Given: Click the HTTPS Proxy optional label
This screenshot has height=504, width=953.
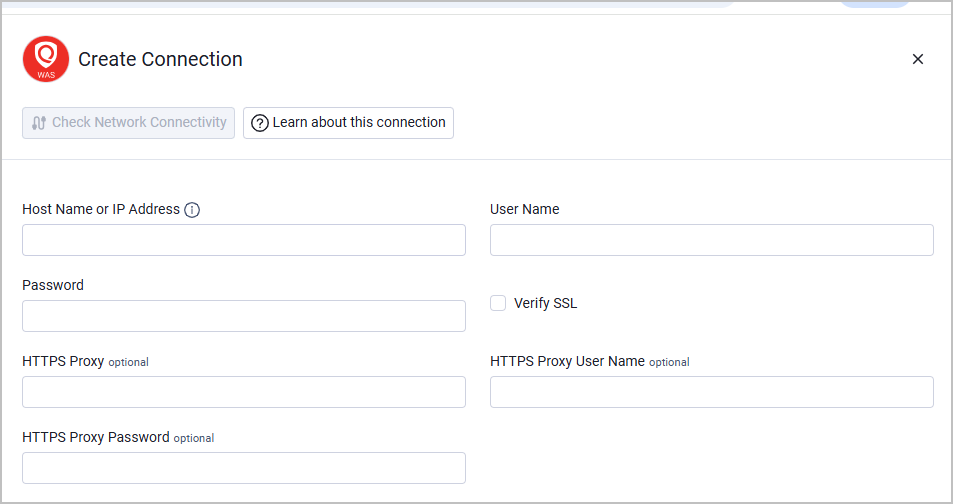Looking at the screenshot, I should [85, 361].
